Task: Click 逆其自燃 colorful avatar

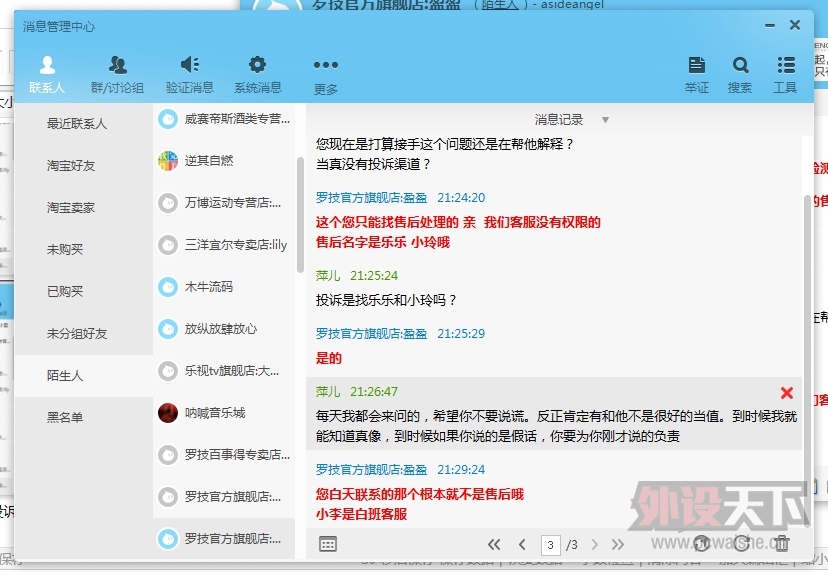Action: tap(168, 160)
